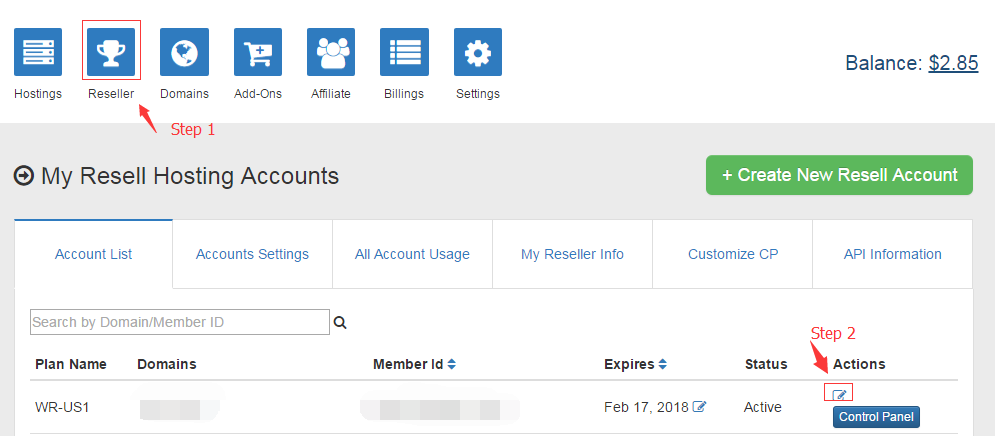Sort accounts by Expires column
The height and width of the screenshot is (436, 995).
(662, 364)
